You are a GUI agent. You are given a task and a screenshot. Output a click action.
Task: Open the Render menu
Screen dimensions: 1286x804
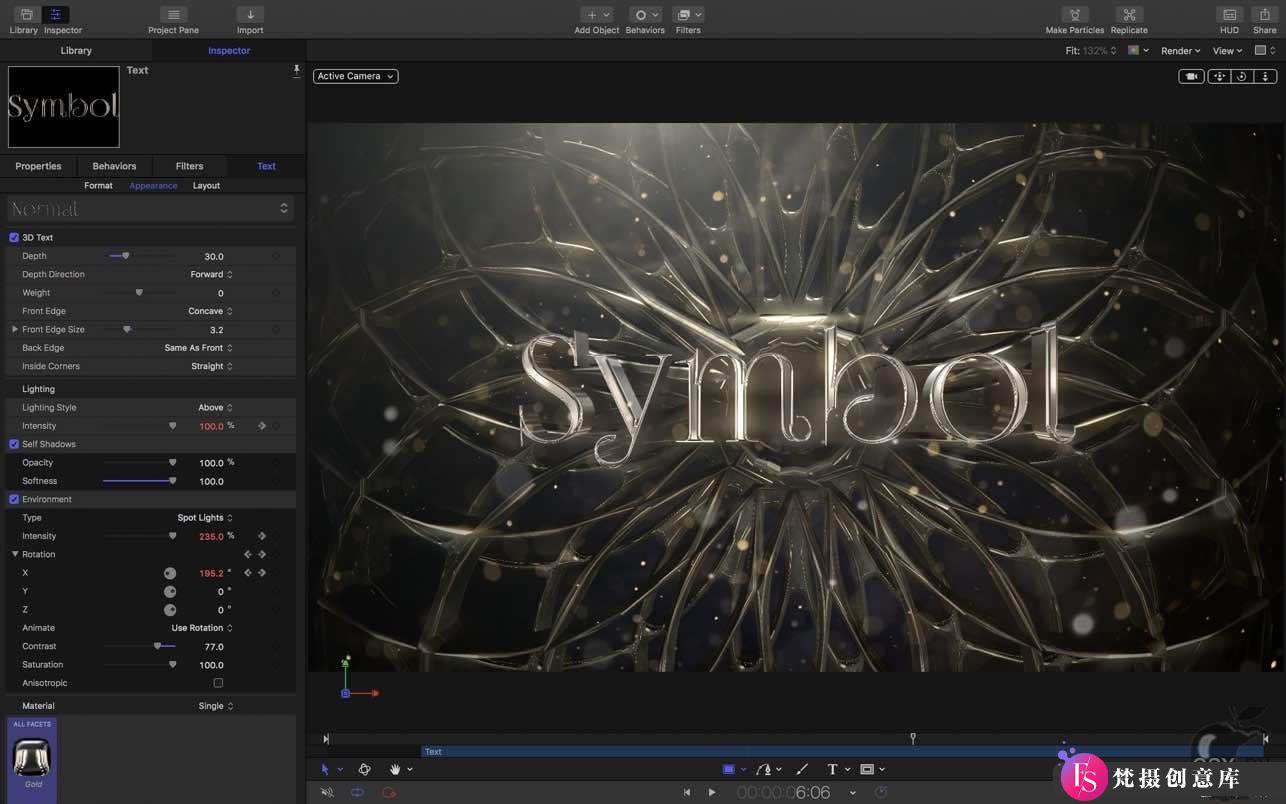[x=1181, y=51]
